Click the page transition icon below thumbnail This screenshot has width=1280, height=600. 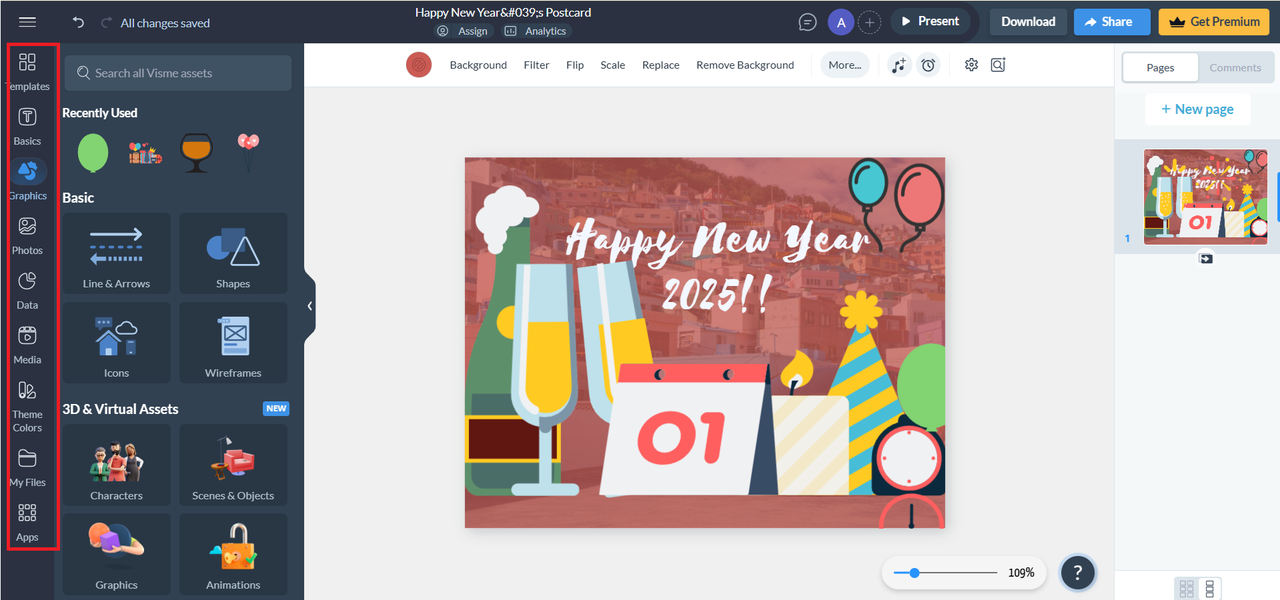(x=1206, y=258)
